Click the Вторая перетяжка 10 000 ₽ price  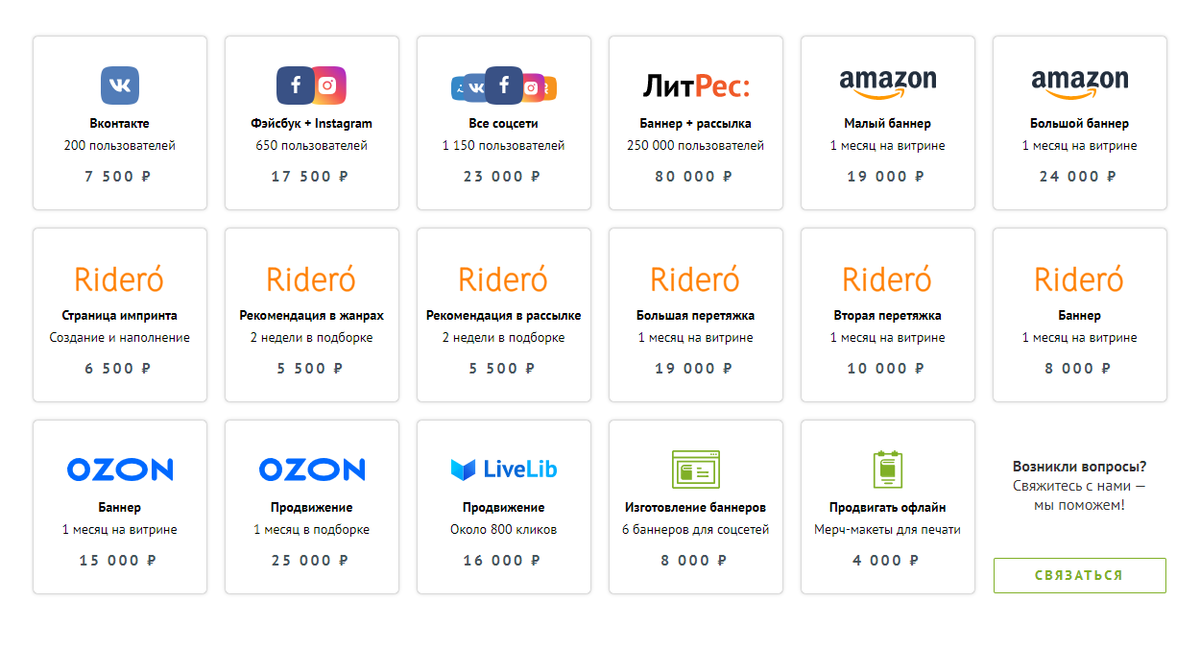pos(887,368)
